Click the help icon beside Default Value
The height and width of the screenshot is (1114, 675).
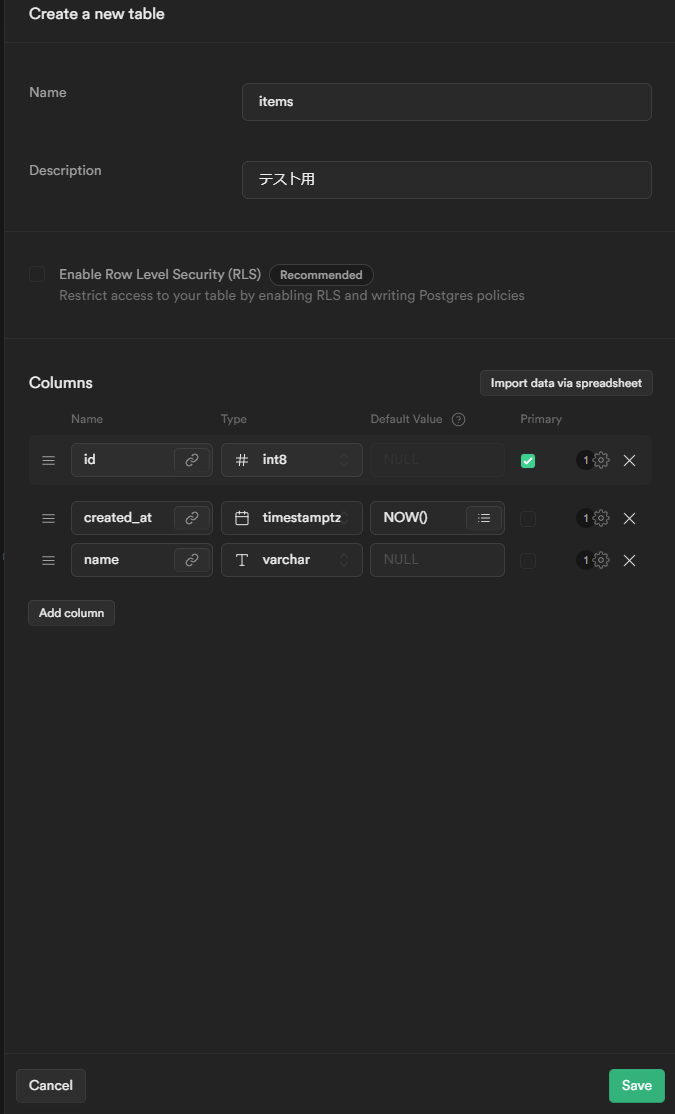[458, 419]
